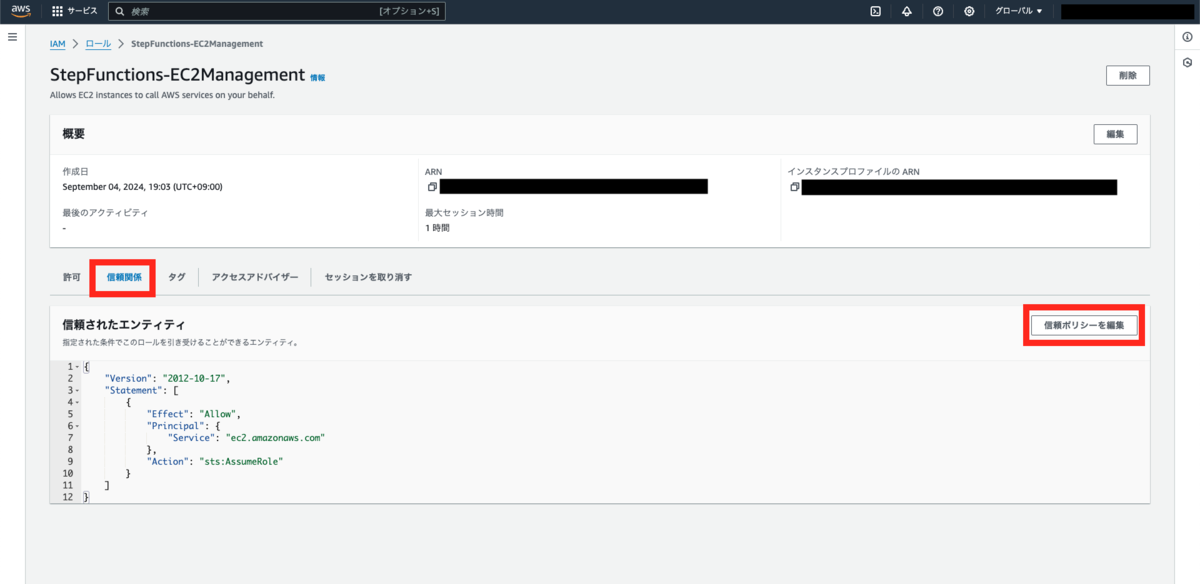Switch to the 許可 tab
1200x584 pixels.
point(71,277)
